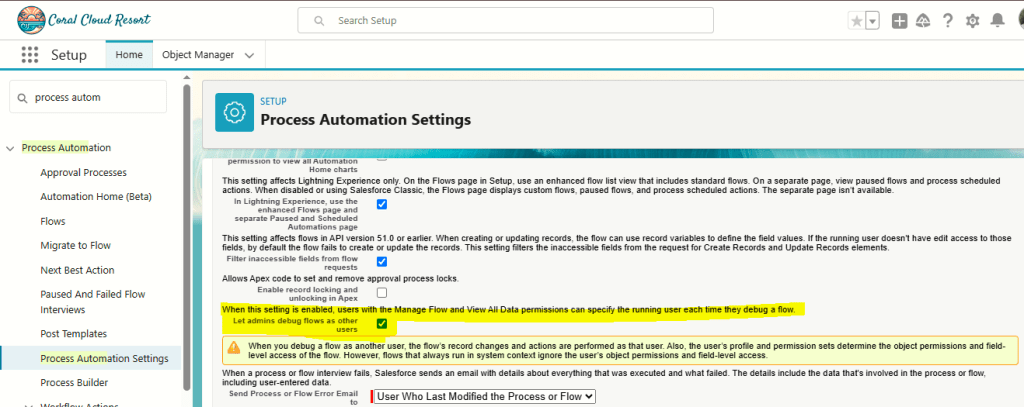Collapse the Process Automation tree section
The image size is (1024, 407).
tap(11, 148)
